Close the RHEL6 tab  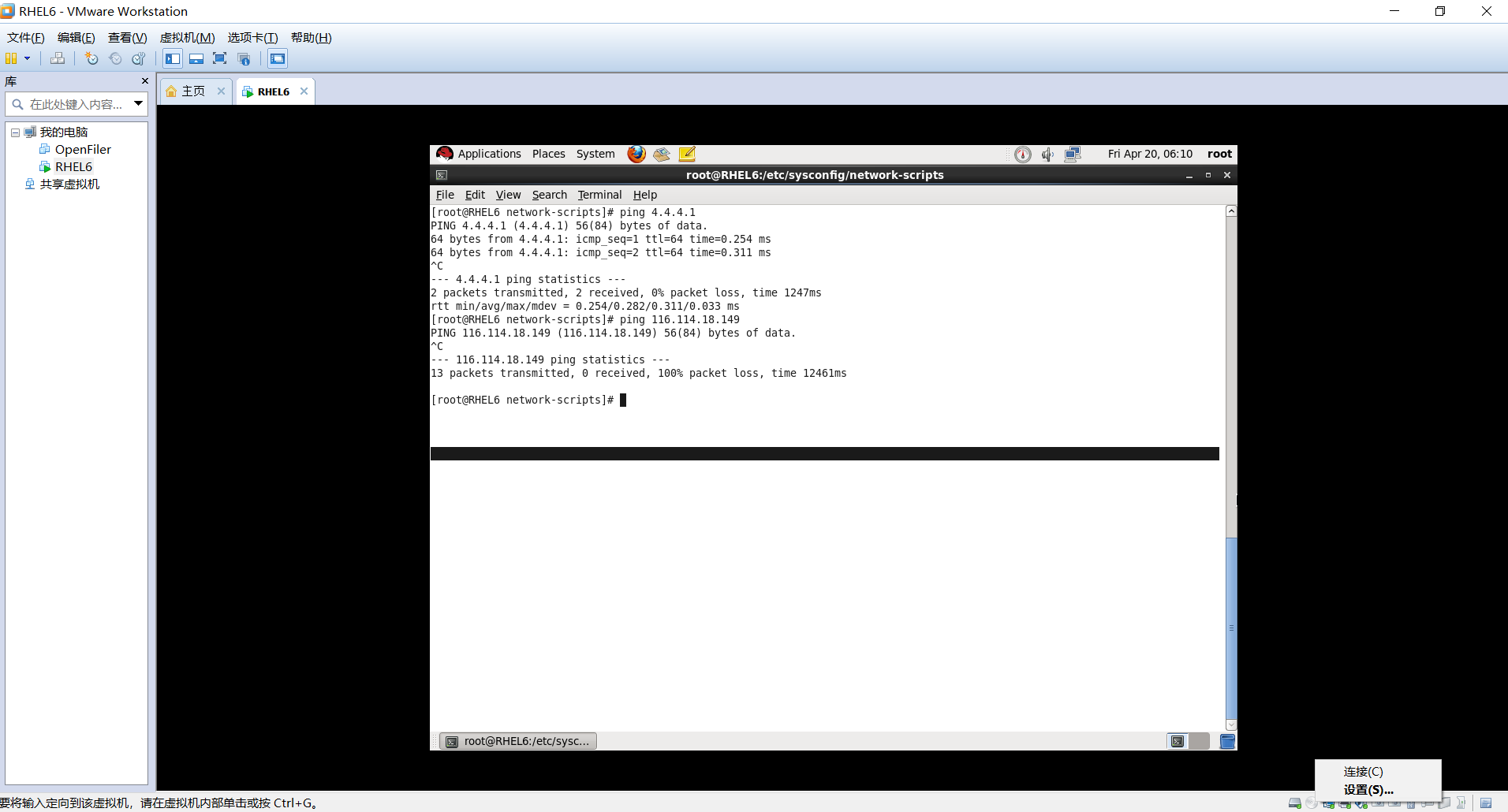304,91
